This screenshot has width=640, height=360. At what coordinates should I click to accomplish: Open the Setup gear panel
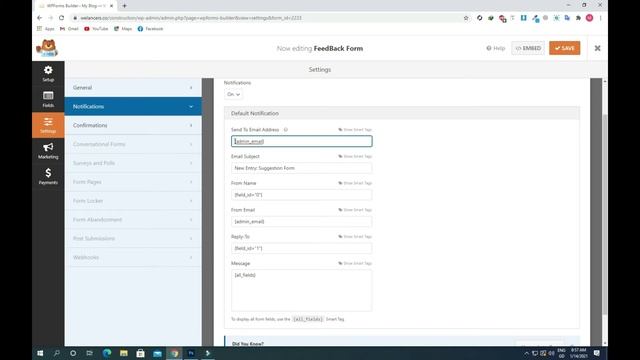pos(48,73)
